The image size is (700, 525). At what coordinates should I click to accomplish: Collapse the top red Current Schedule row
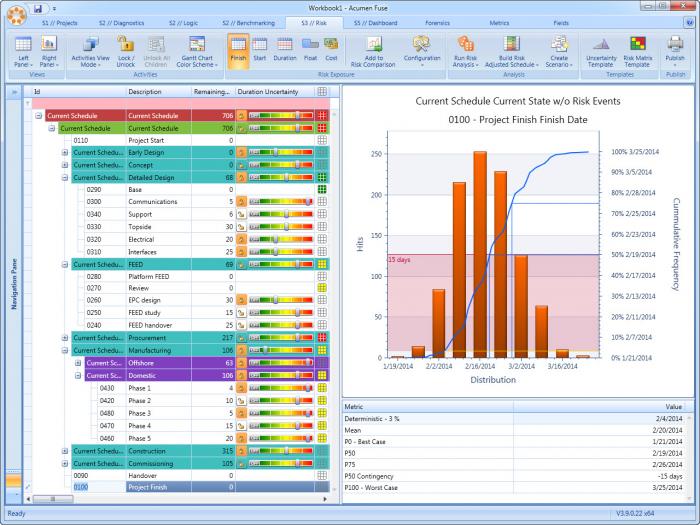tap(39, 116)
